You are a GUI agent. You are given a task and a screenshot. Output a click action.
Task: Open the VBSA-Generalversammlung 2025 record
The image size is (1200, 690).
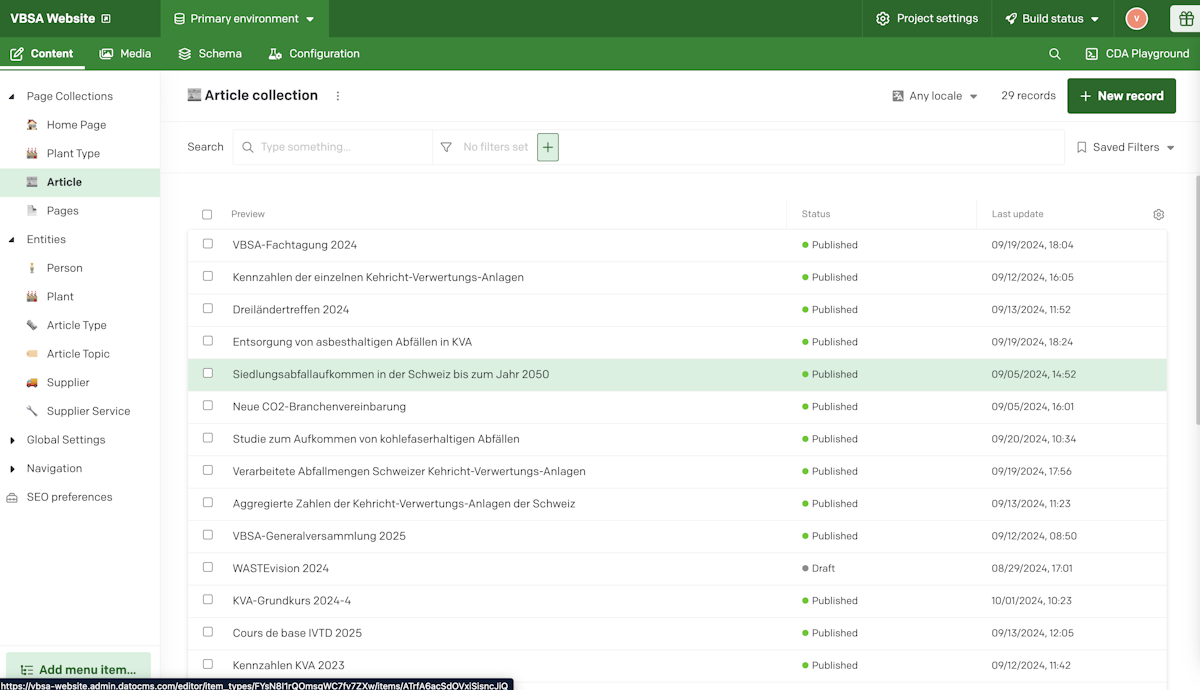(319, 536)
